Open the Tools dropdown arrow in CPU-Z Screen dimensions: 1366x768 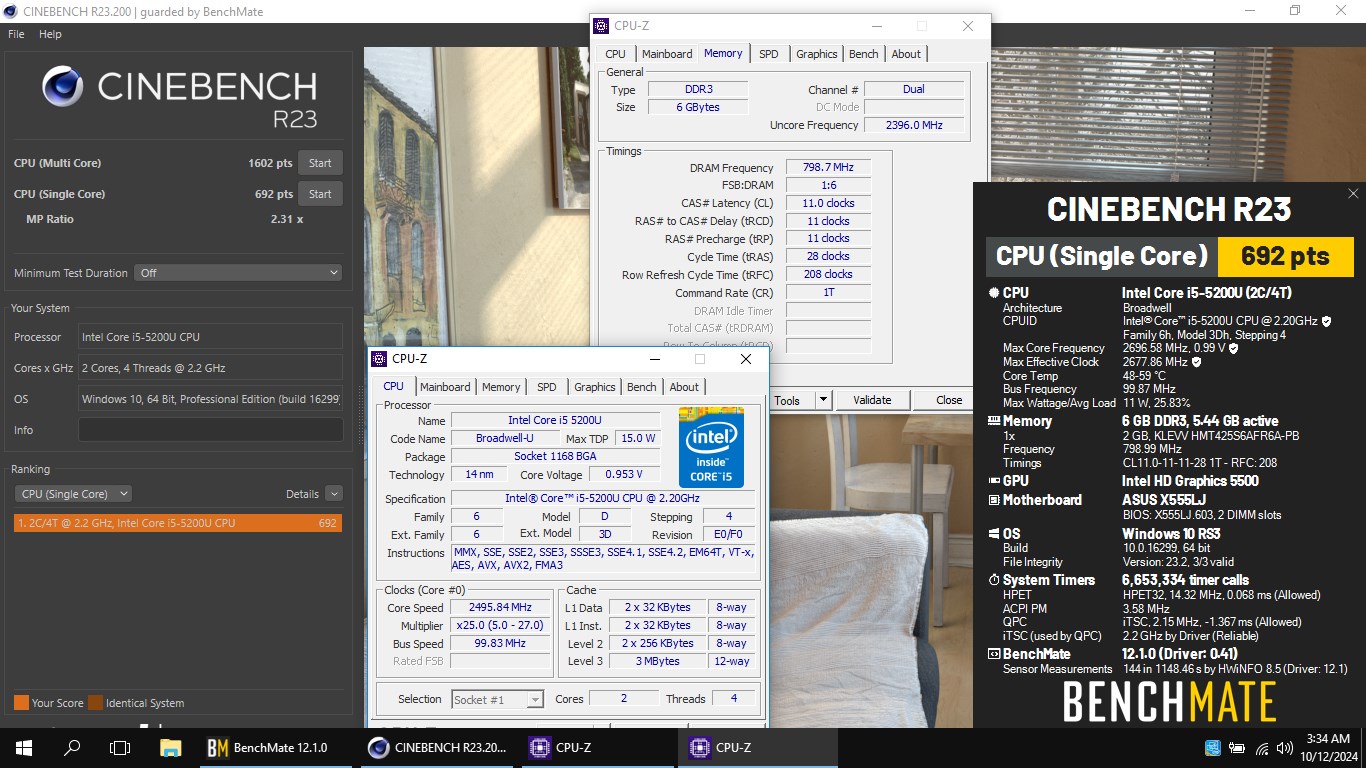(x=824, y=400)
